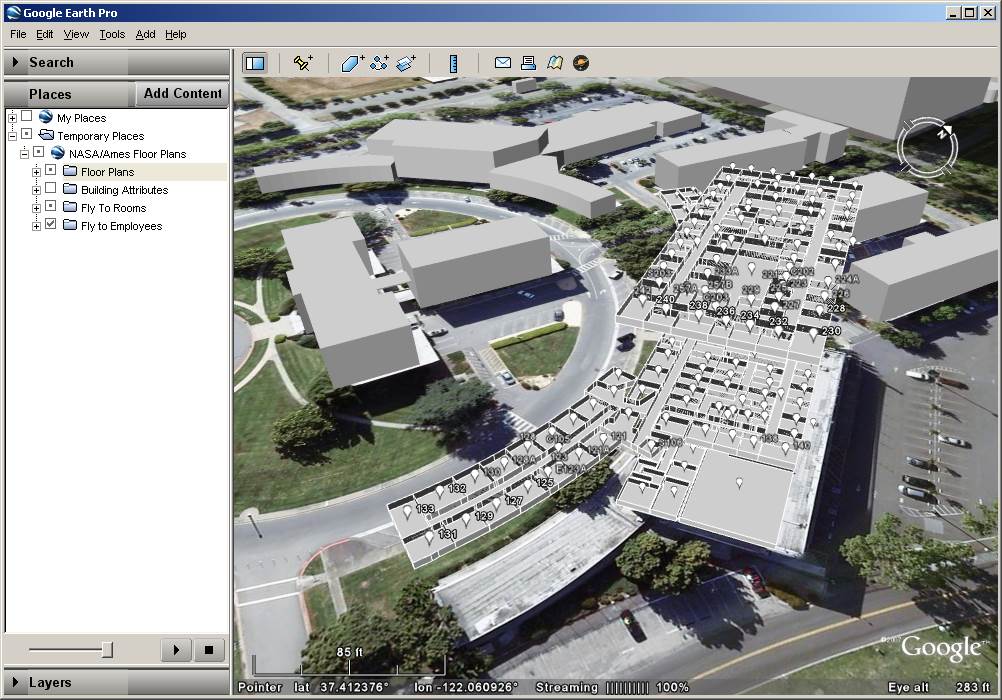The image size is (1002, 700).
Task: Toggle the sidebar panel icon
Action: click(255, 63)
